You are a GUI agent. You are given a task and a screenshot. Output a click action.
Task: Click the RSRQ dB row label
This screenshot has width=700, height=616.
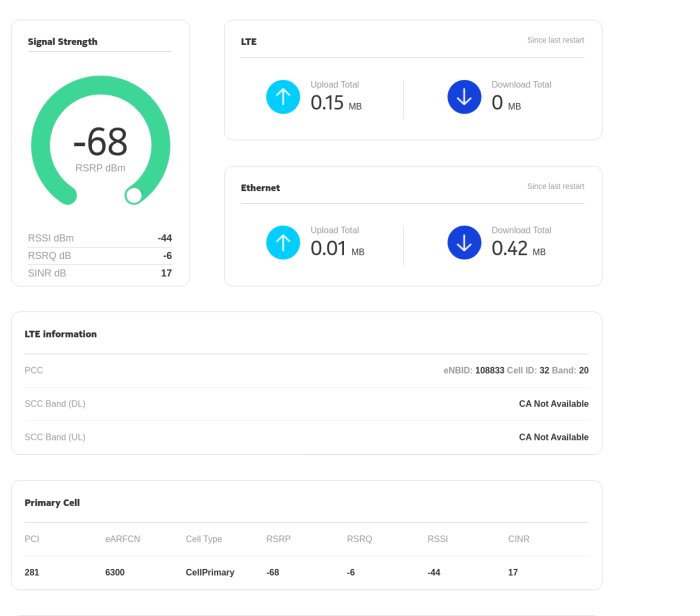(50, 255)
